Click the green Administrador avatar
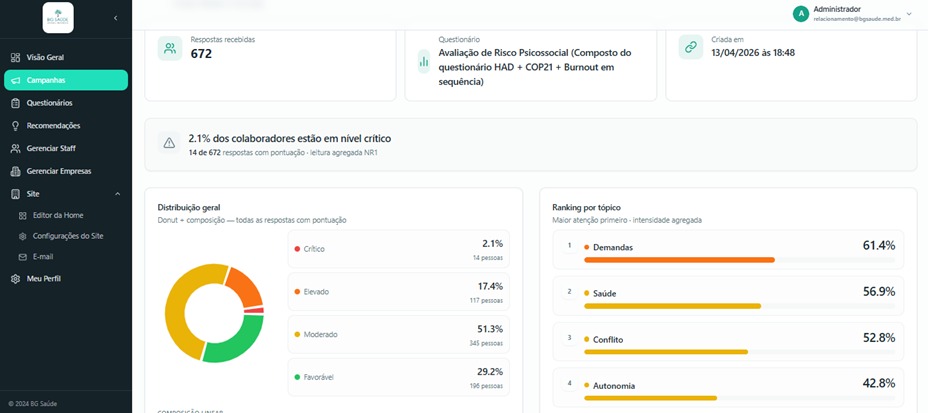Viewport: 928px width, 413px height. (801, 14)
